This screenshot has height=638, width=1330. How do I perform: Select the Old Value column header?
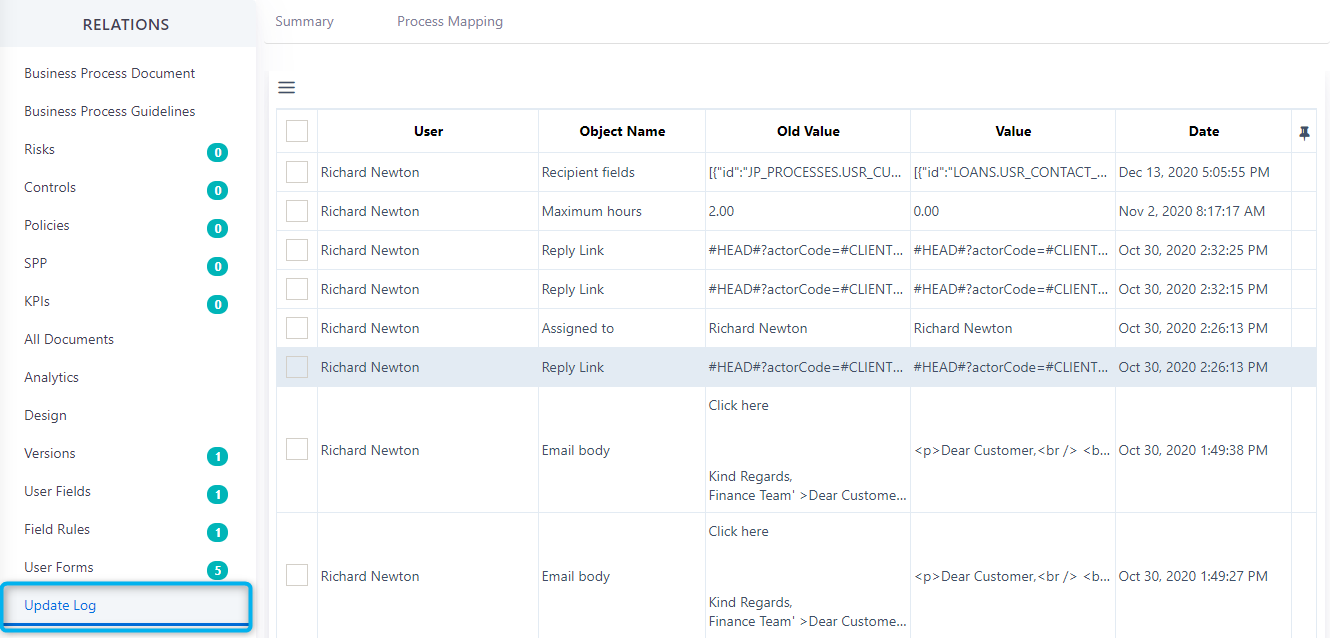point(808,131)
